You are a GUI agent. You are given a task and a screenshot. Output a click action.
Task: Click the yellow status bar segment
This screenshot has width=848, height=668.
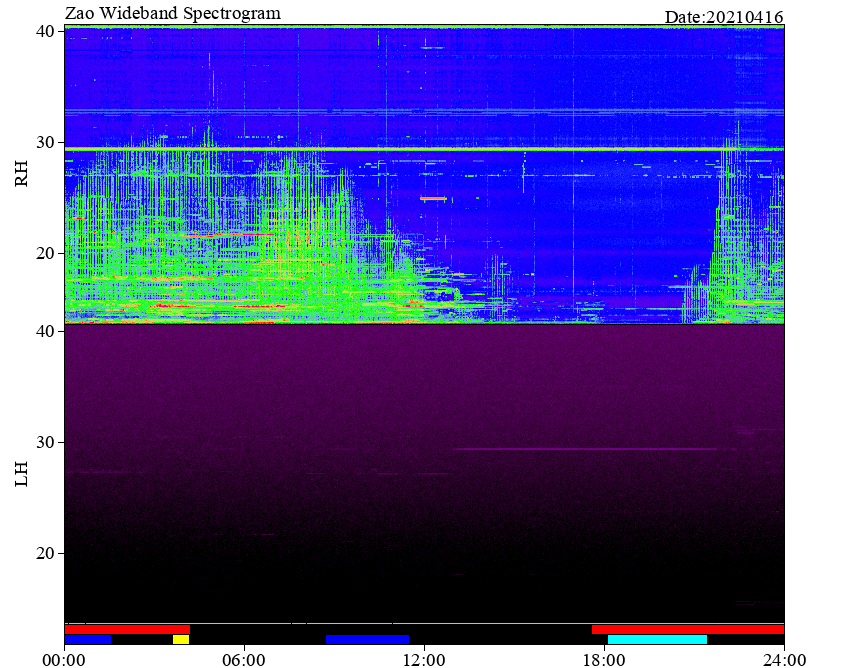click(x=181, y=639)
